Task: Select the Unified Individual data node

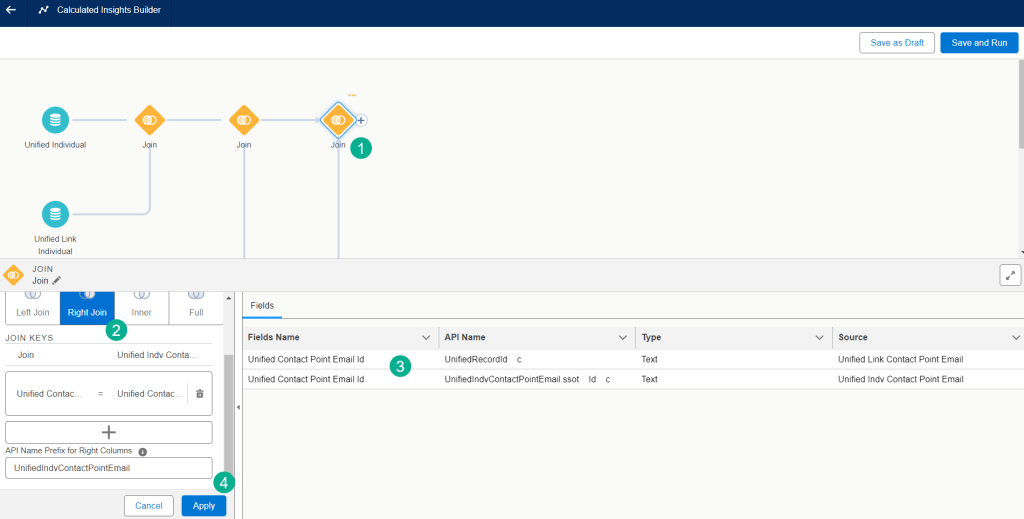Action: tap(55, 120)
